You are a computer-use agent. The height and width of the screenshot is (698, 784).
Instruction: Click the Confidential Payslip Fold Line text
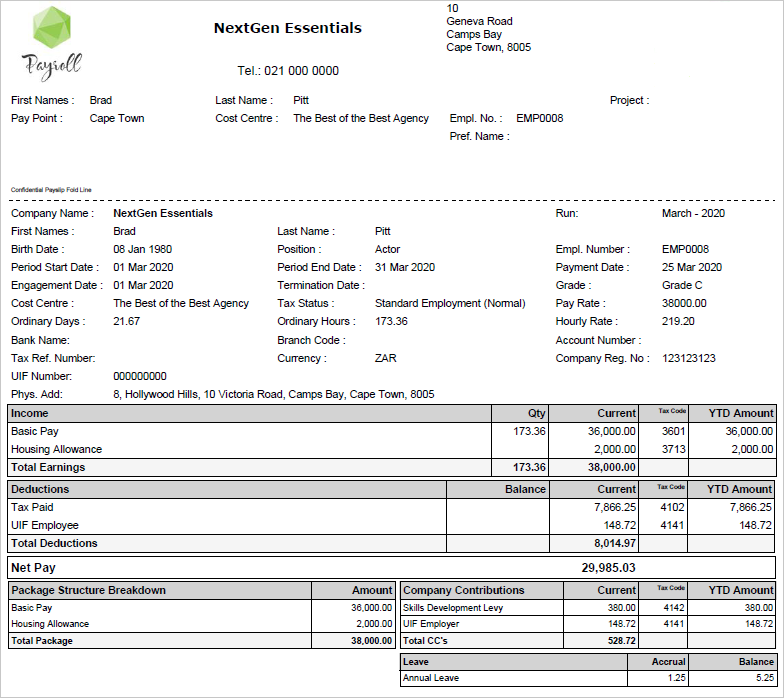tap(51, 190)
